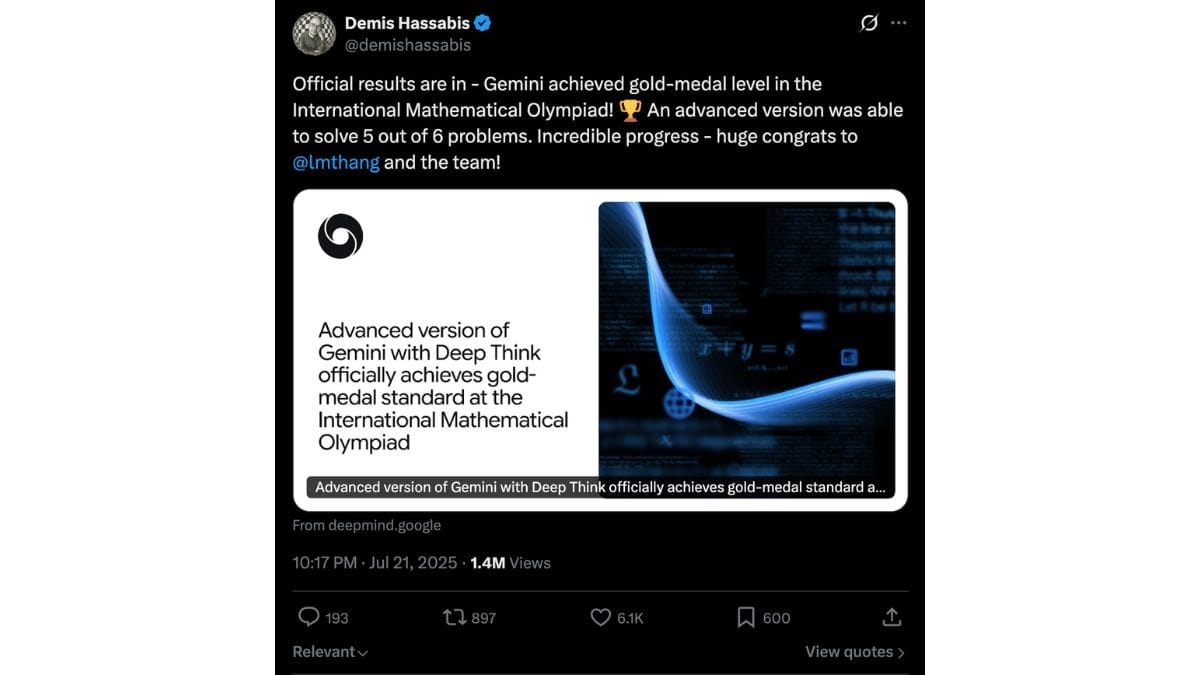
Task: Click the repost icon with 897
Action: click(x=454, y=617)
